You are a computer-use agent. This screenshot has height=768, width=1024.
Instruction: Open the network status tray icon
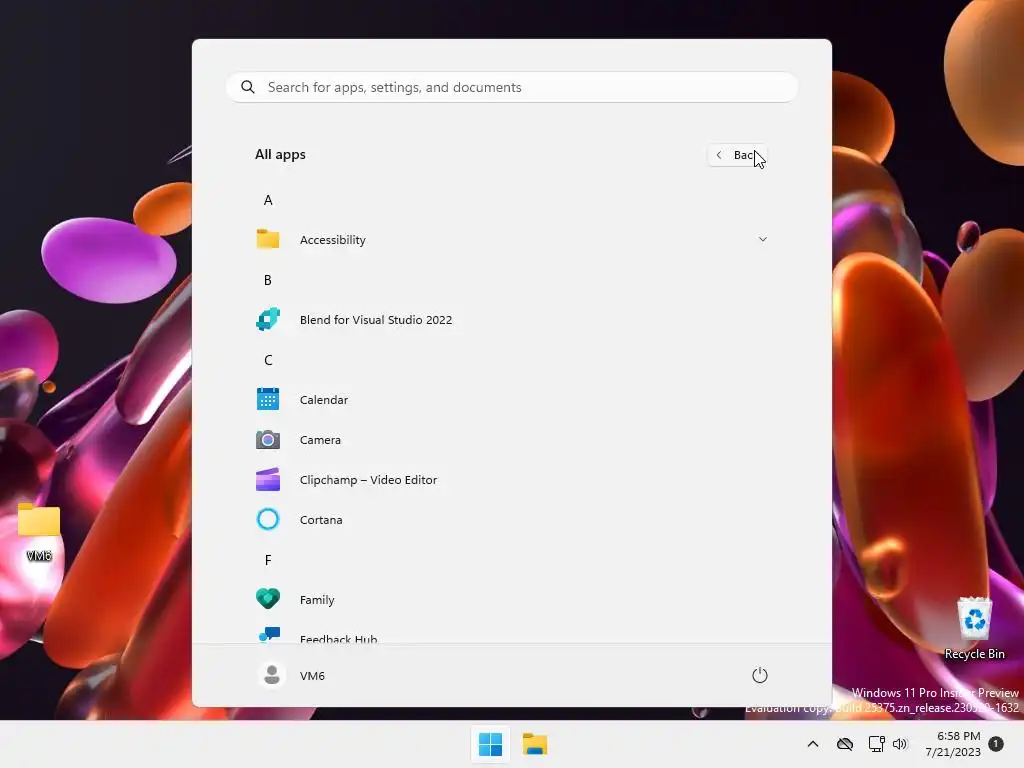tap(876, 744)
